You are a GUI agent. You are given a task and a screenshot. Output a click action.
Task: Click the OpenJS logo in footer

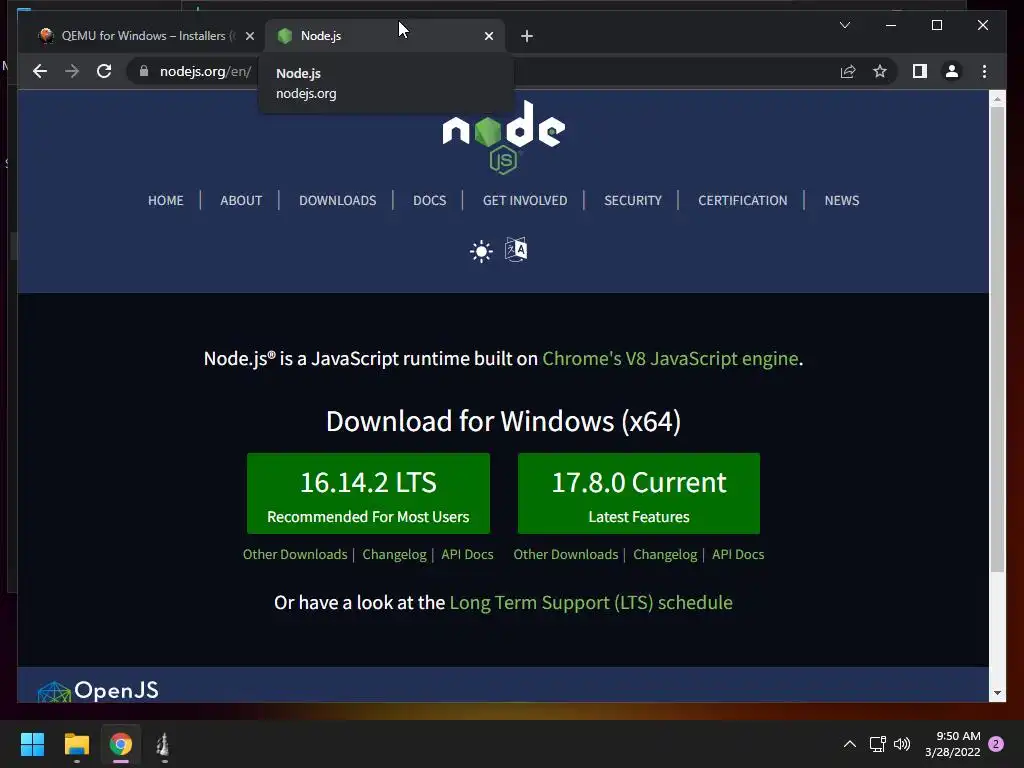point(98,691)
